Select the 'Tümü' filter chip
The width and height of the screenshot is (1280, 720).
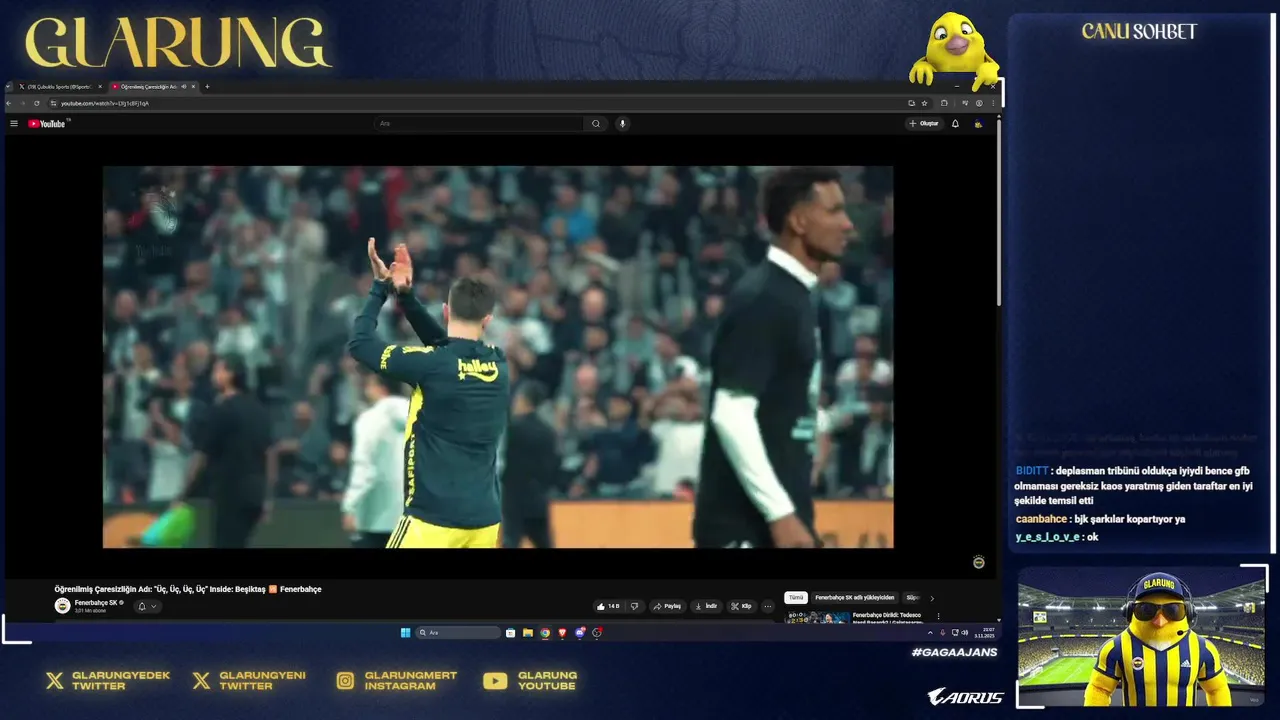[x=796, y=597]
